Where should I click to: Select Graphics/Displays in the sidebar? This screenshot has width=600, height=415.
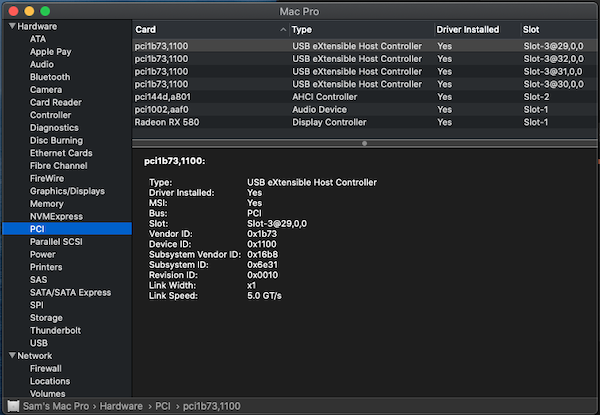coord(67,191)
